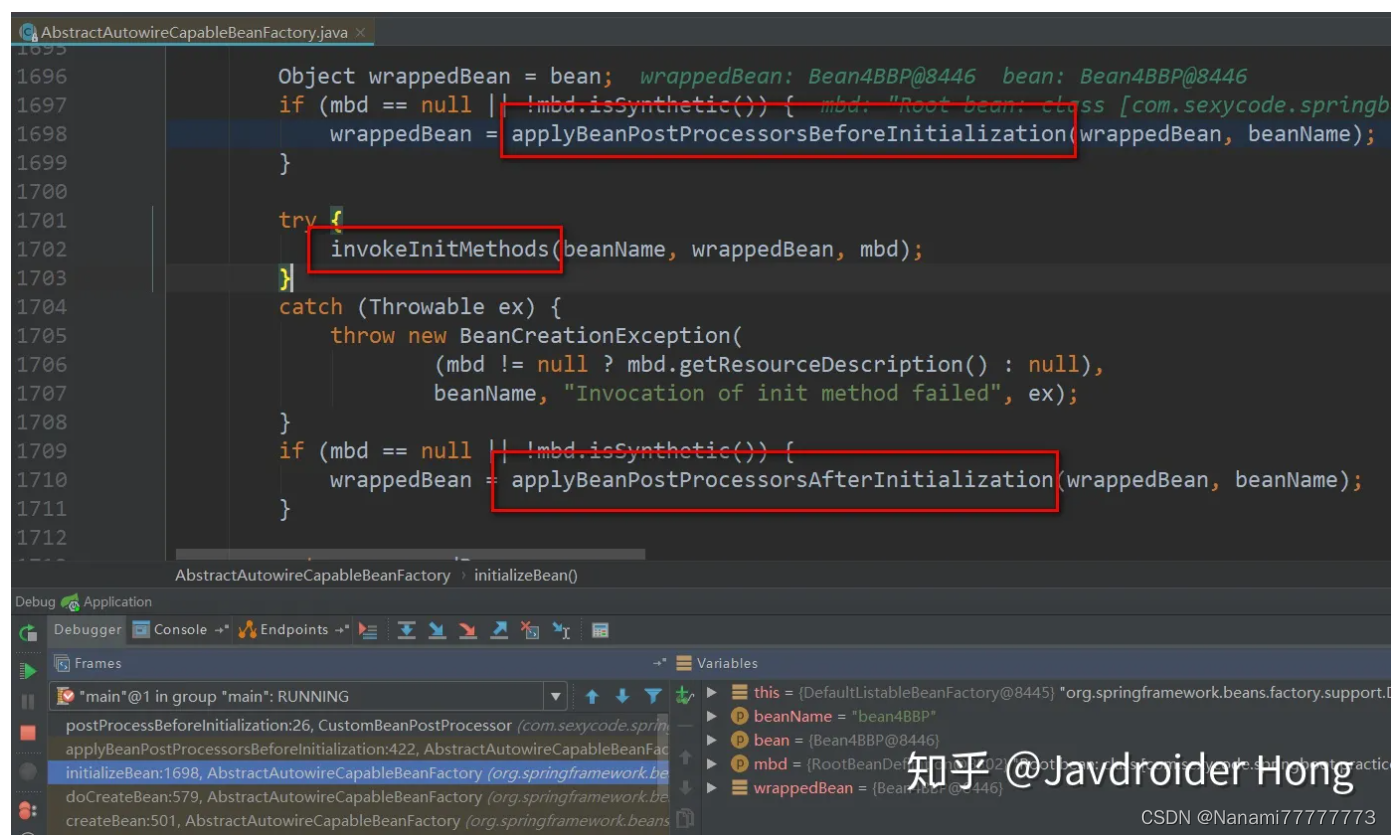
Task: Select initializeBean:1698 stack frame
Action: coord(360,773)
